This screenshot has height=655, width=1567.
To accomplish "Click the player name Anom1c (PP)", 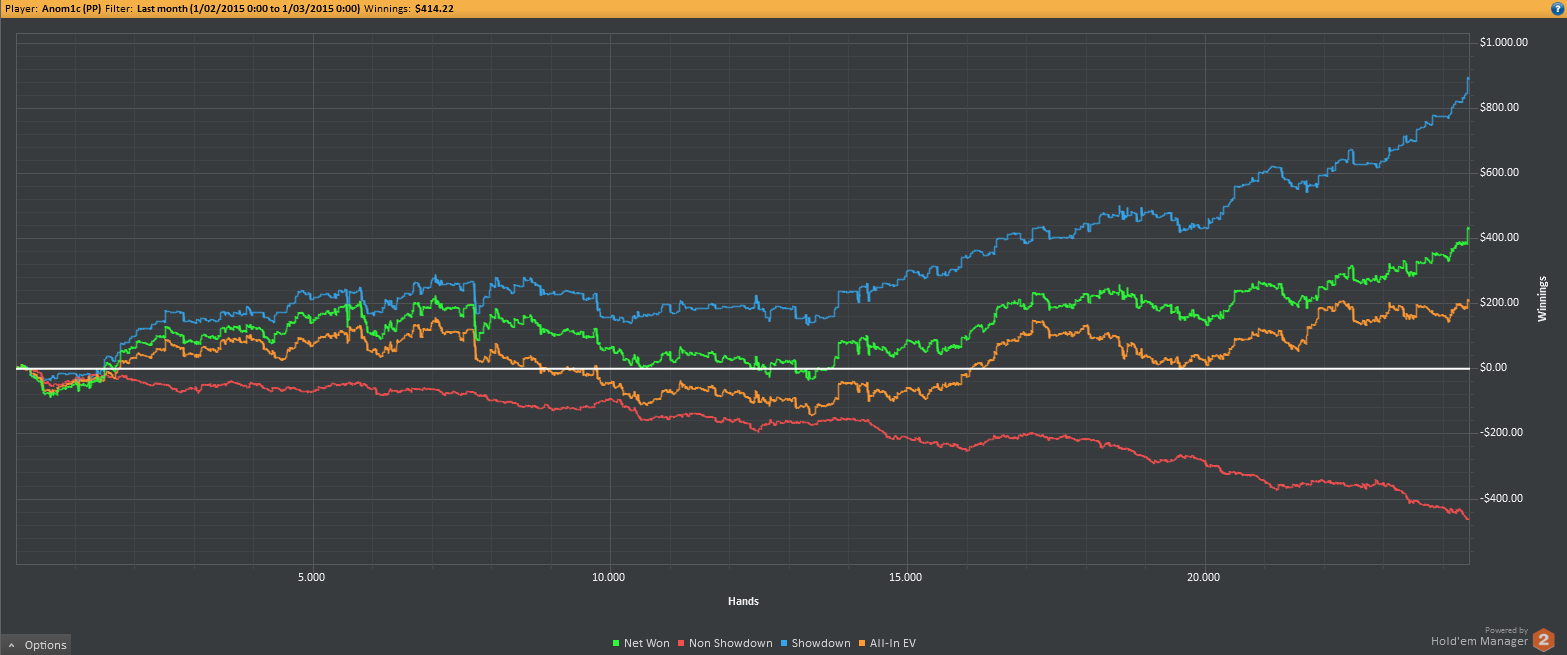I will pos(71,8).
